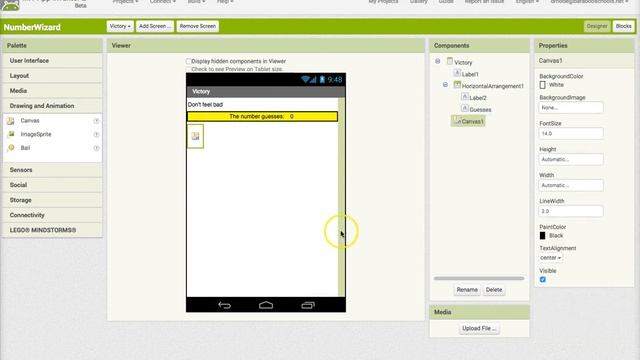
Task: Expand the Layout palette section
Action: pyautogui.click(x=53, y=76)
